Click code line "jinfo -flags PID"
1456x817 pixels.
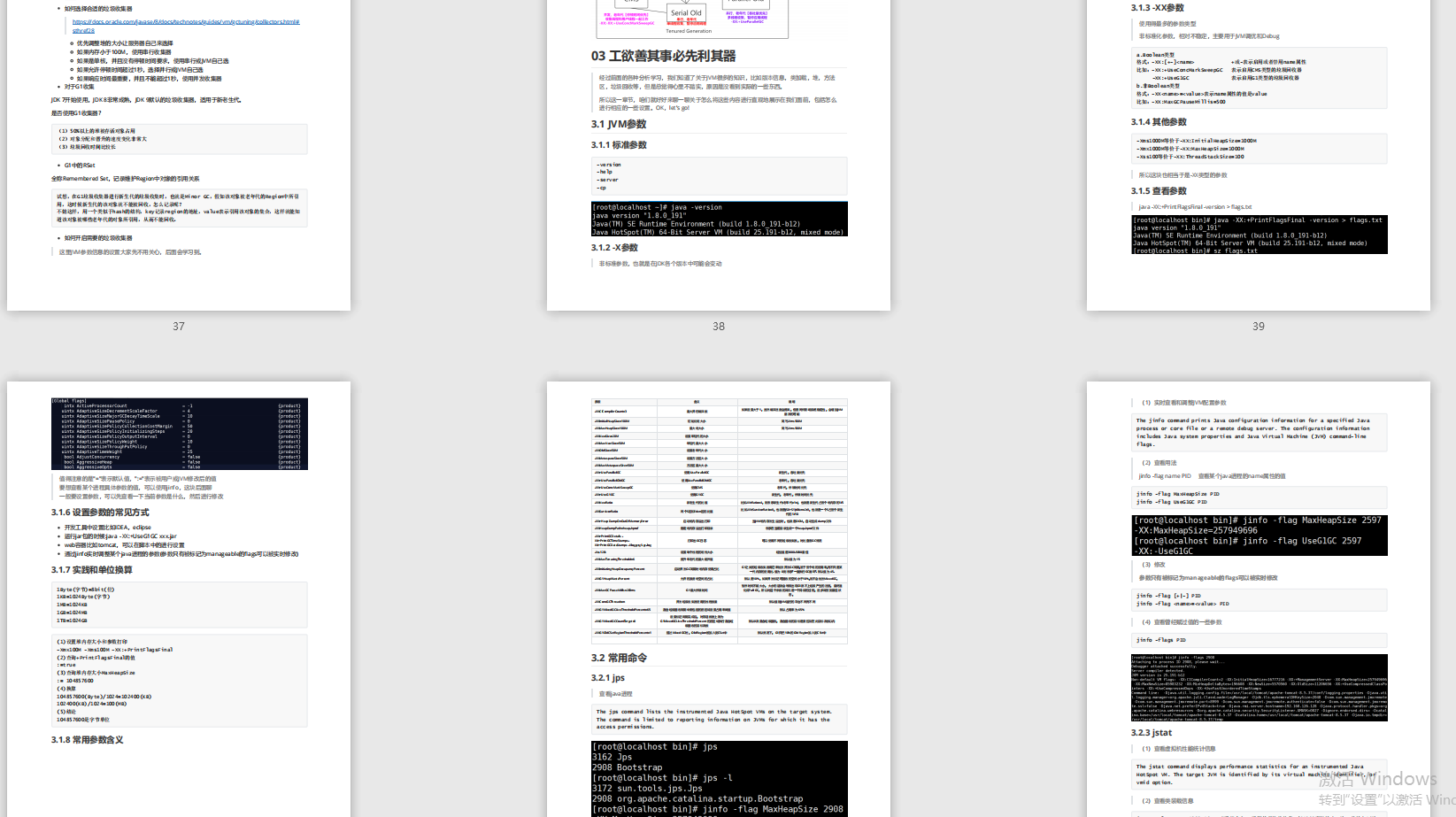coord(1161,640)
